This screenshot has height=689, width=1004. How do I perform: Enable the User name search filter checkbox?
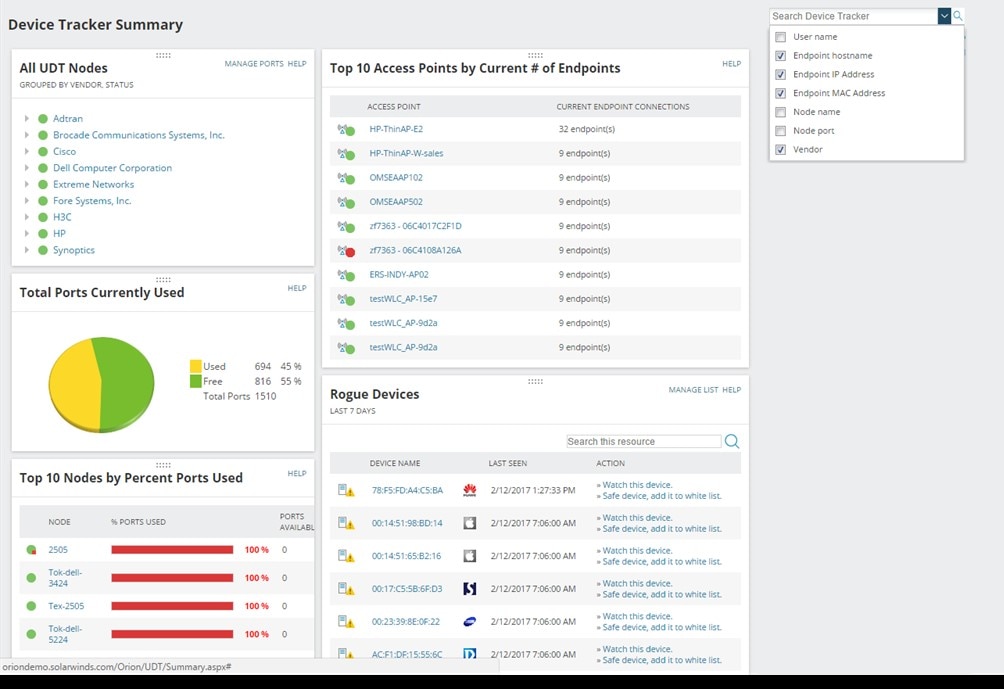(x=780, y=36)
